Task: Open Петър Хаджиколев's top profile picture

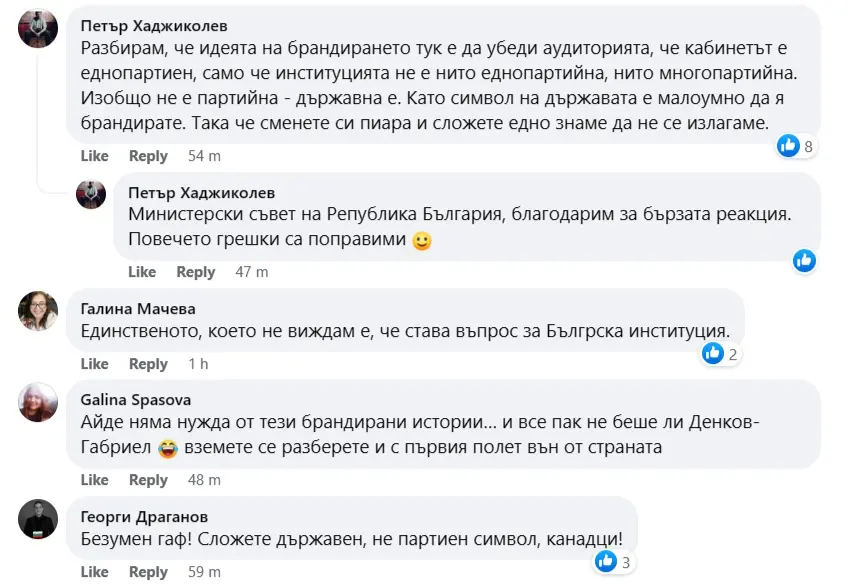Action: [x=38, y=33]
